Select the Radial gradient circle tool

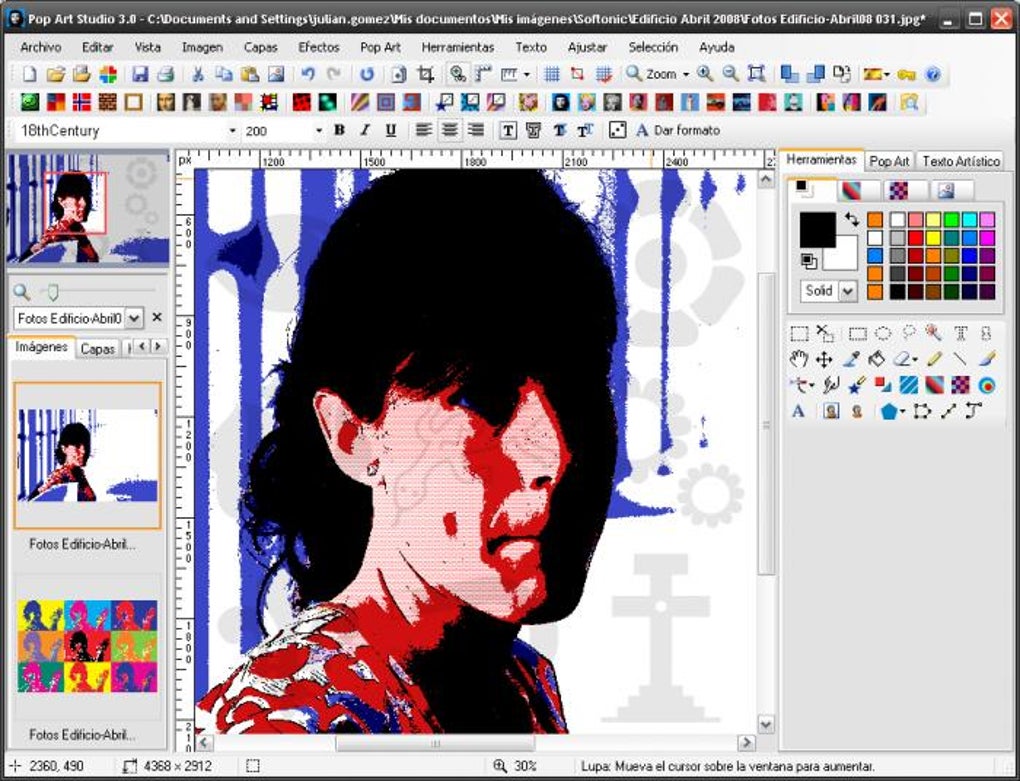point(987,385)
